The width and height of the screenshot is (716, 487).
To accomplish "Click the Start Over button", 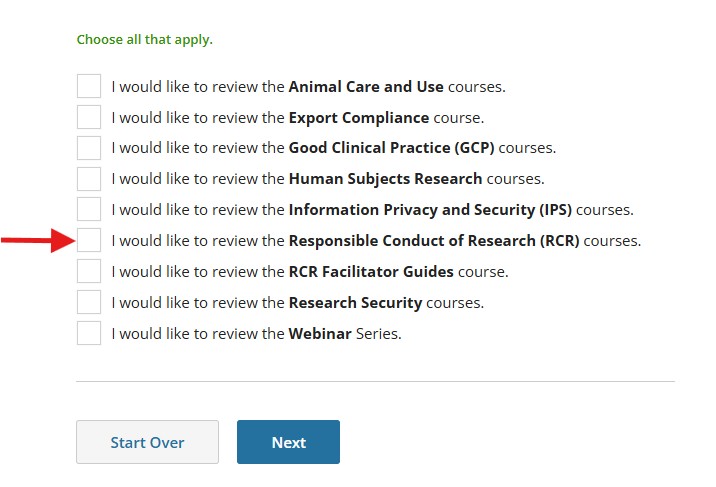I will tap(147, 442).
